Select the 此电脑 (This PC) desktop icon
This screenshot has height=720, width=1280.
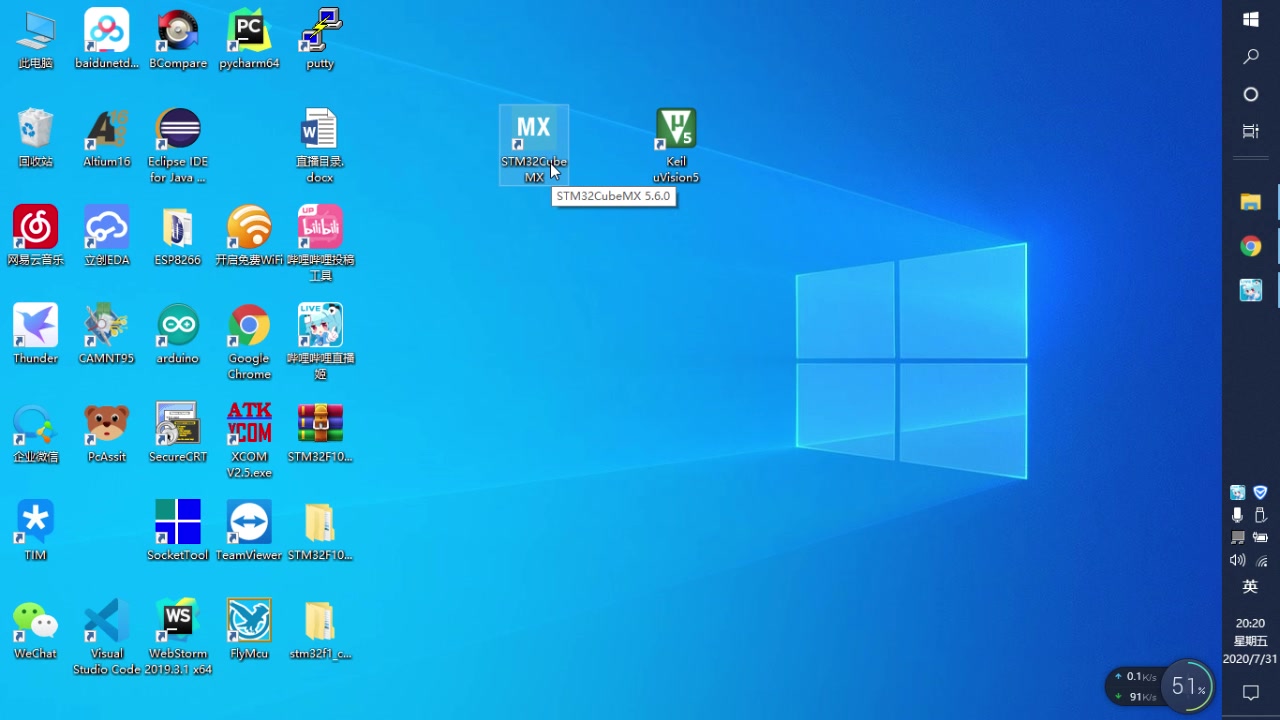pos(35,40)
